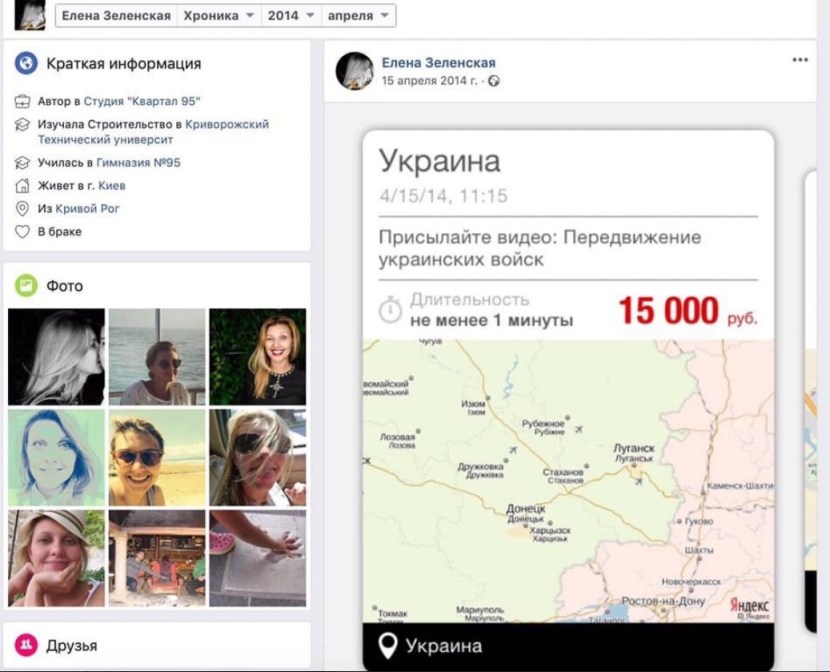Select the Елена Зеленская name tab in header
The width and height of the screenshot is (830, 672).
117,16
